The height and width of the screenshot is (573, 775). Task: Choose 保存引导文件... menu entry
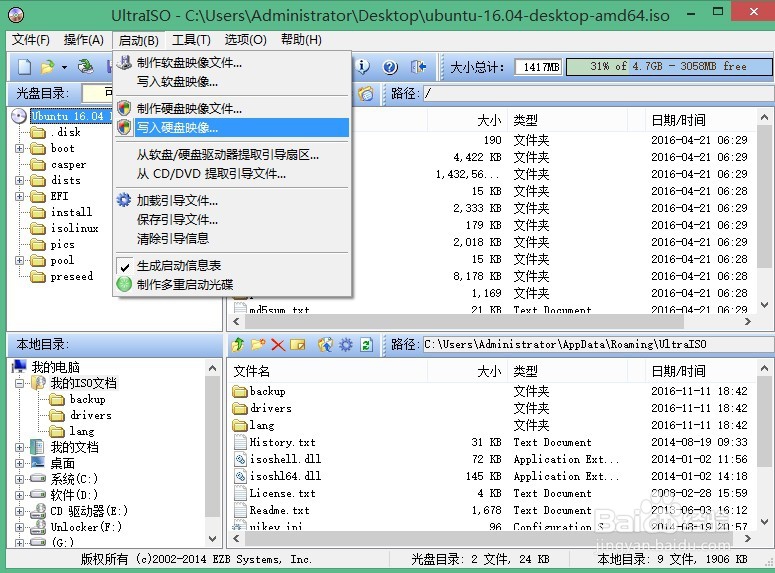pos(232,220)
